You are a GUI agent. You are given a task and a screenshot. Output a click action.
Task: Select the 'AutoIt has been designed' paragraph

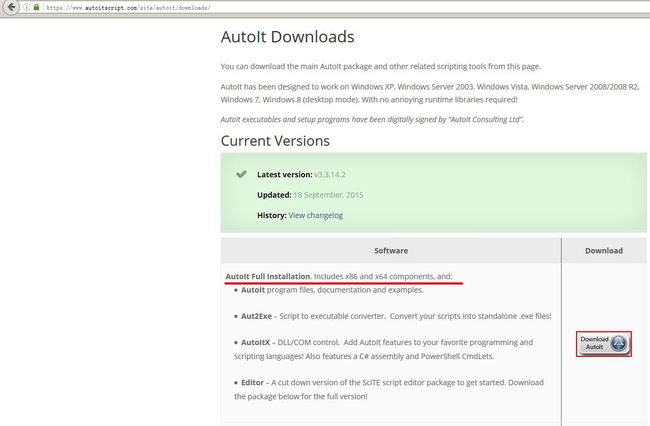click(x=430, y=93)
